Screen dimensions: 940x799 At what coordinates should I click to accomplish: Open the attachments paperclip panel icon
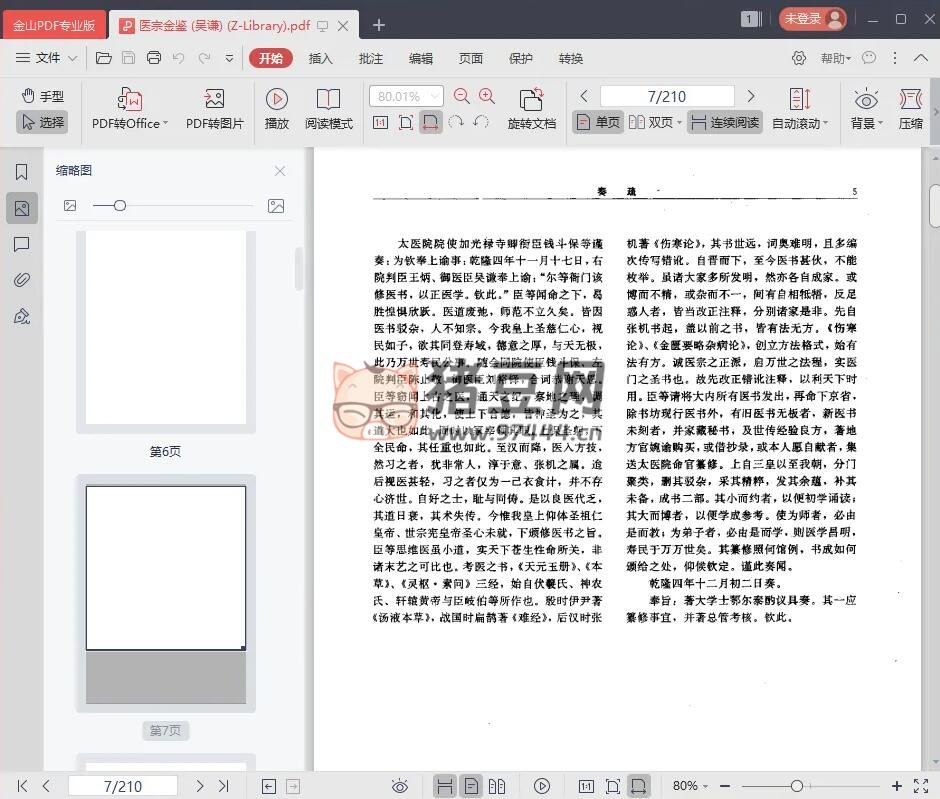tap(21, 280)
